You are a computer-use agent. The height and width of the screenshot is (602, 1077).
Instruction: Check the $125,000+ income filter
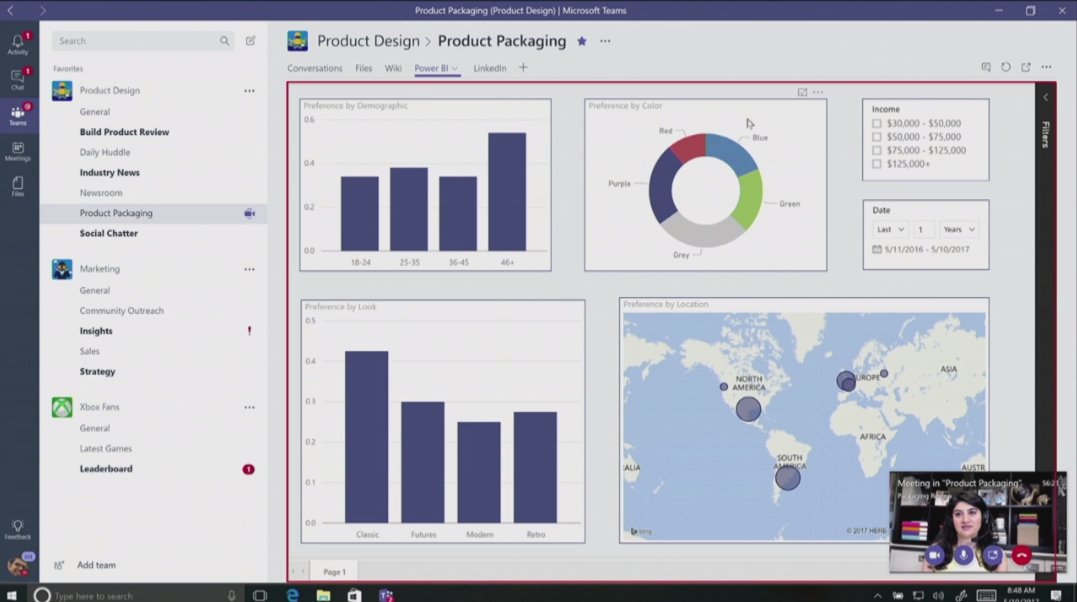point(876,164)
